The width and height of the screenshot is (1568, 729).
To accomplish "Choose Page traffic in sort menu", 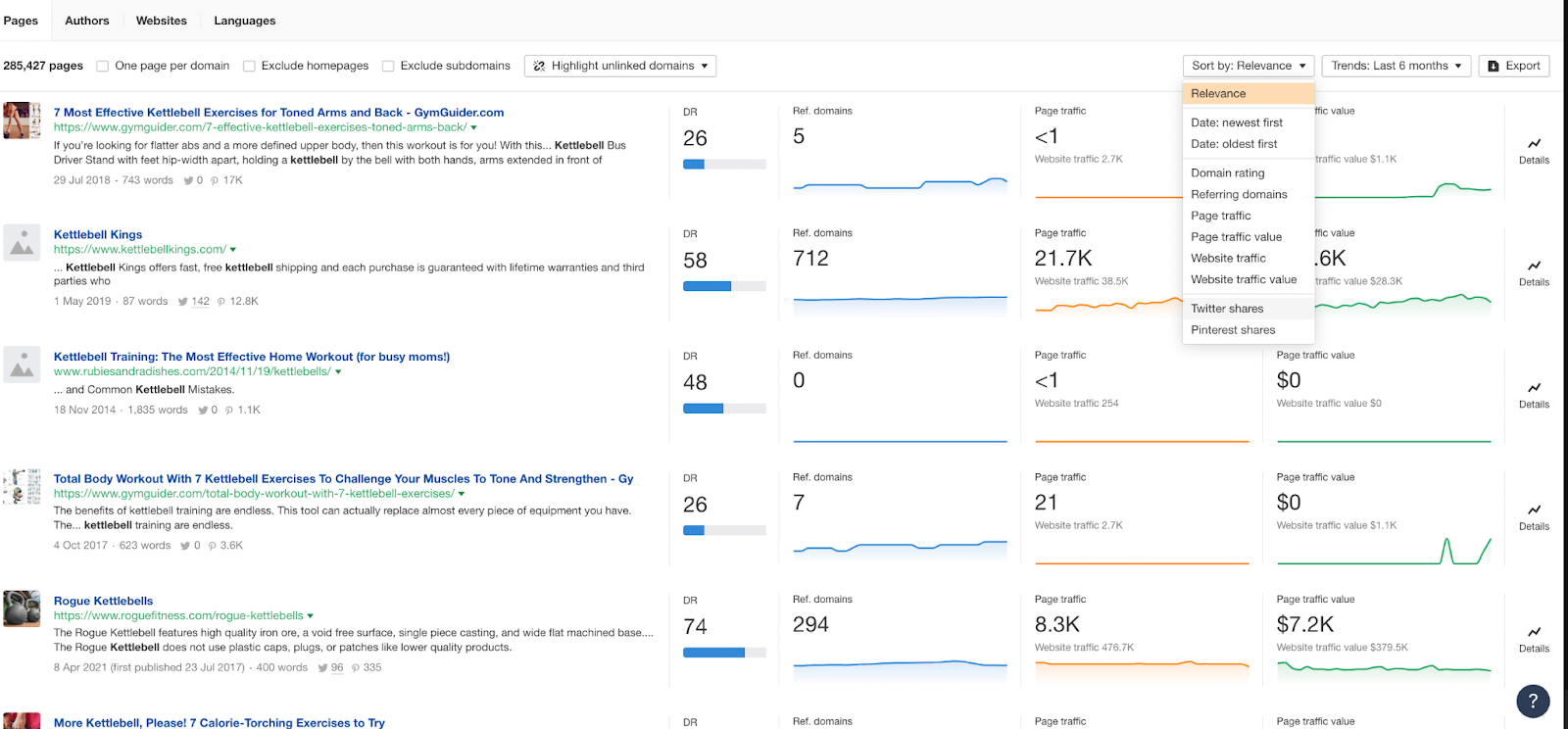I will (x=1249, y=216).
